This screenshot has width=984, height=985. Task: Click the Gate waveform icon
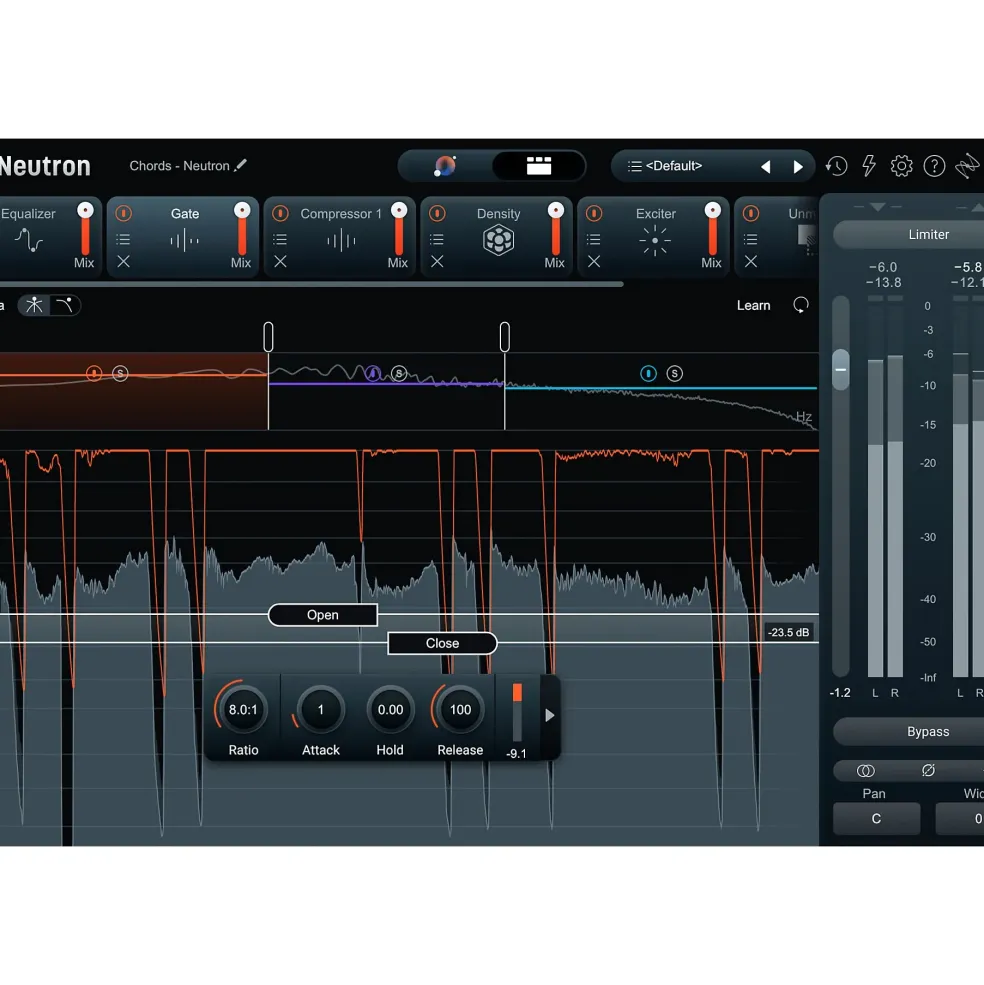pyautogui.click(x=184, y=241)
